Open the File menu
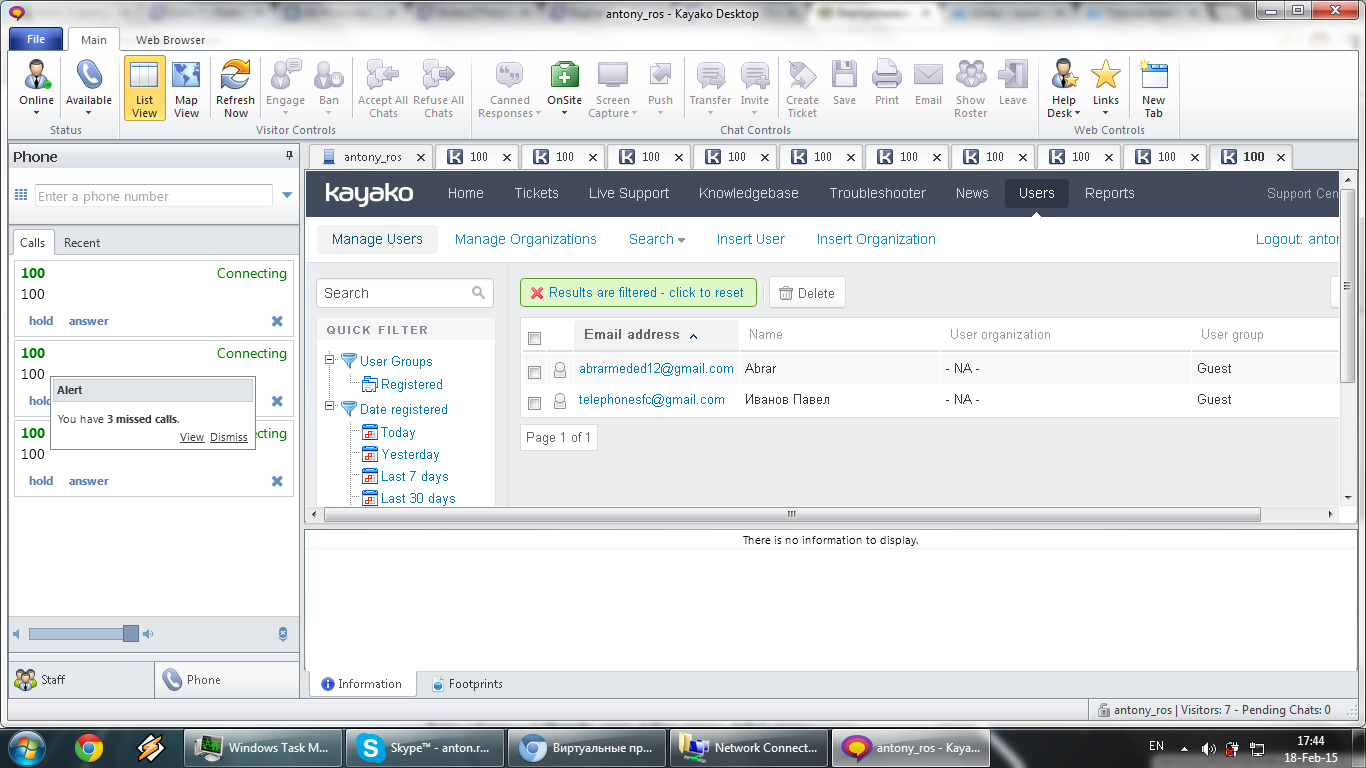The width and height of the screenshot is (1366, 768). 36,39
